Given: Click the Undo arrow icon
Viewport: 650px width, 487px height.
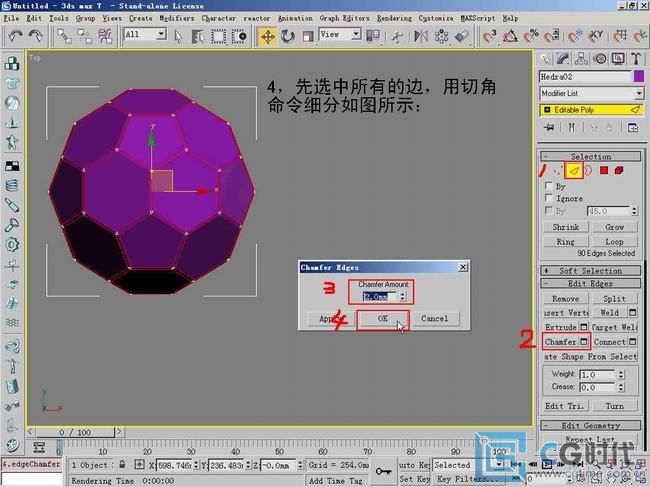Looking at the screenshot, I should click(15, 36).
